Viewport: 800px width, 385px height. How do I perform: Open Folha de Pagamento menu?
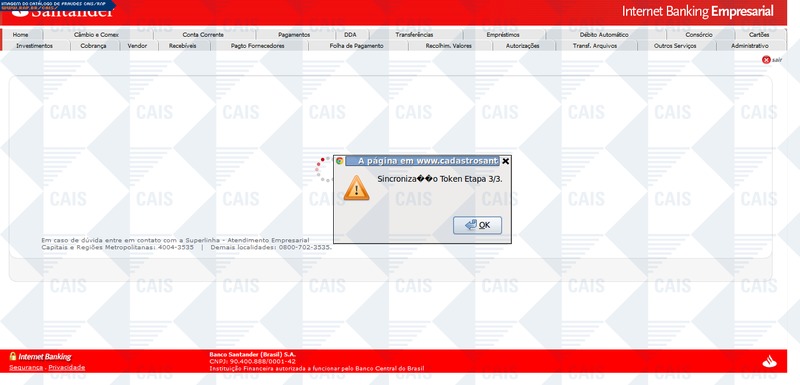[356, 45]
